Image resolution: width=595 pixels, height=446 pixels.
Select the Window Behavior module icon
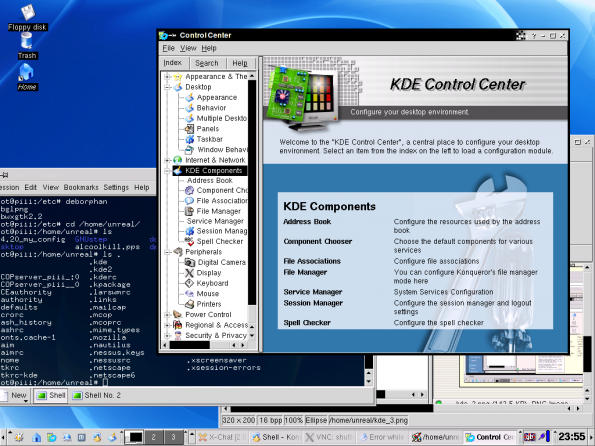click(189, 150)
